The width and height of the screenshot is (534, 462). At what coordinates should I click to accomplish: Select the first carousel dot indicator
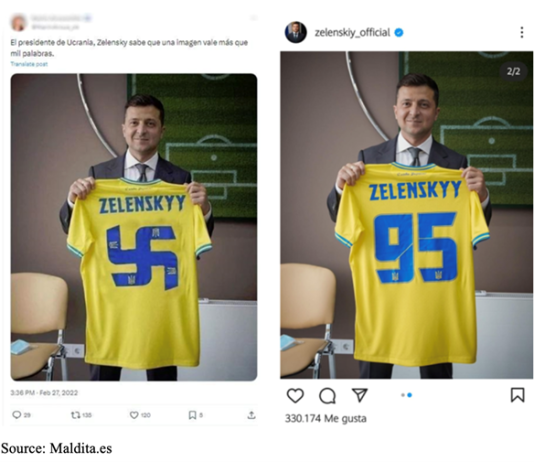403,395
